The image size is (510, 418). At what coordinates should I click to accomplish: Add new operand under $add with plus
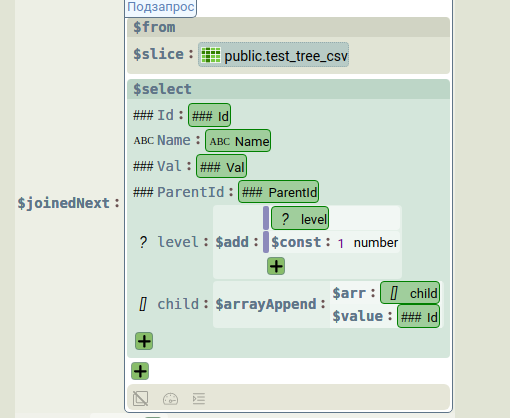coord(276,266)
